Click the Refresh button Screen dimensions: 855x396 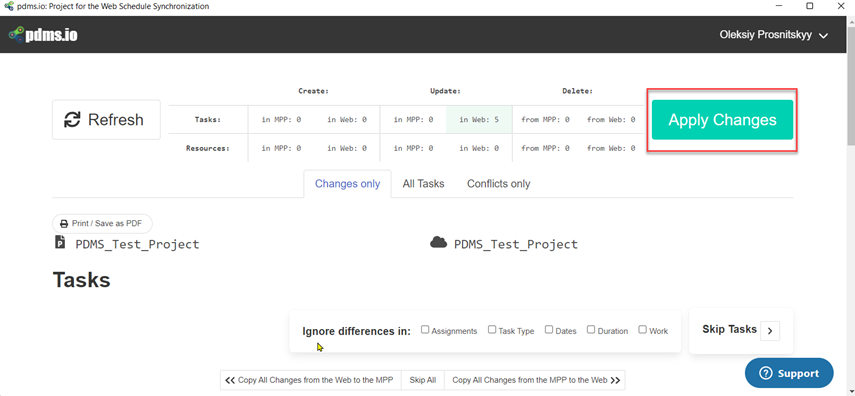106,119
